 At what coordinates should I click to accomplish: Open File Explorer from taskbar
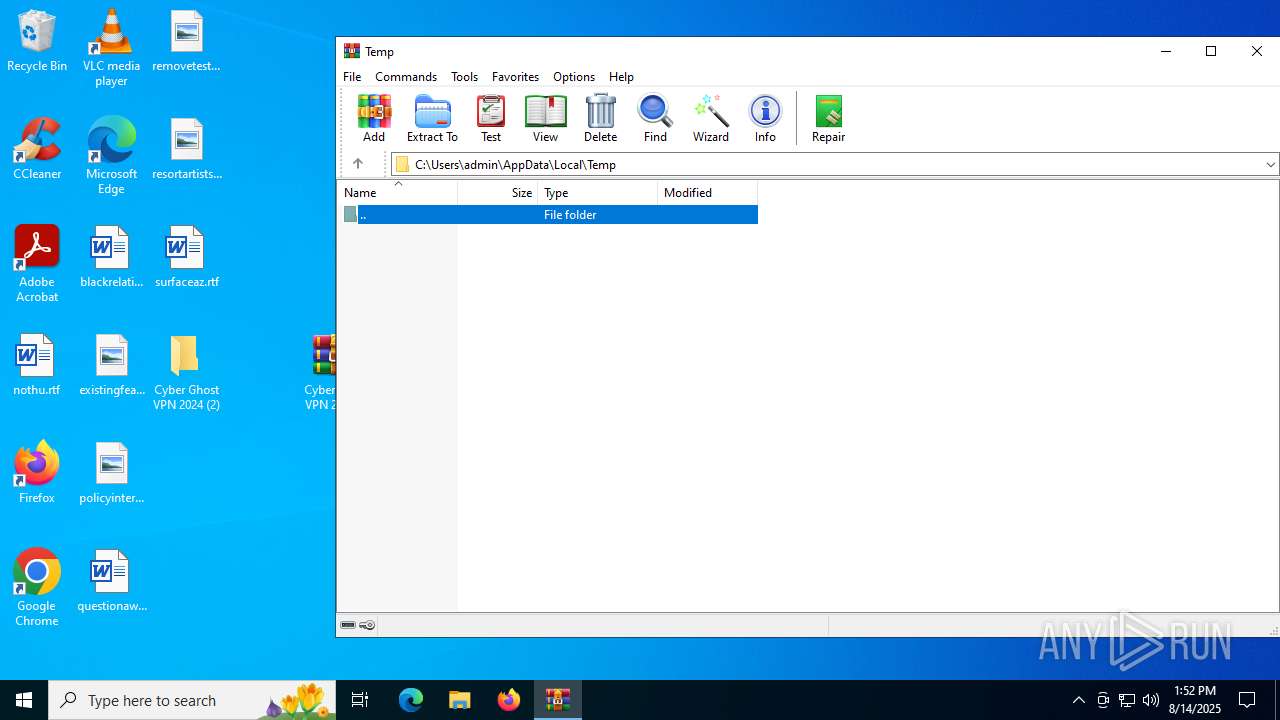point(460,700)
